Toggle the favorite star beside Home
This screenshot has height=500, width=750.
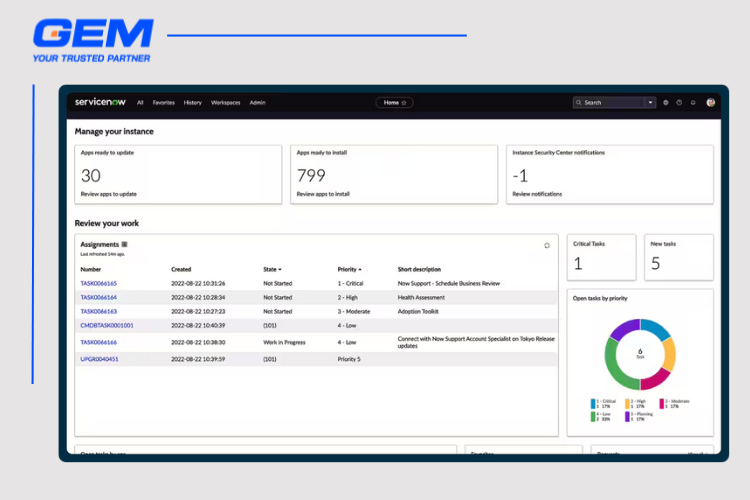pos(404,102)
